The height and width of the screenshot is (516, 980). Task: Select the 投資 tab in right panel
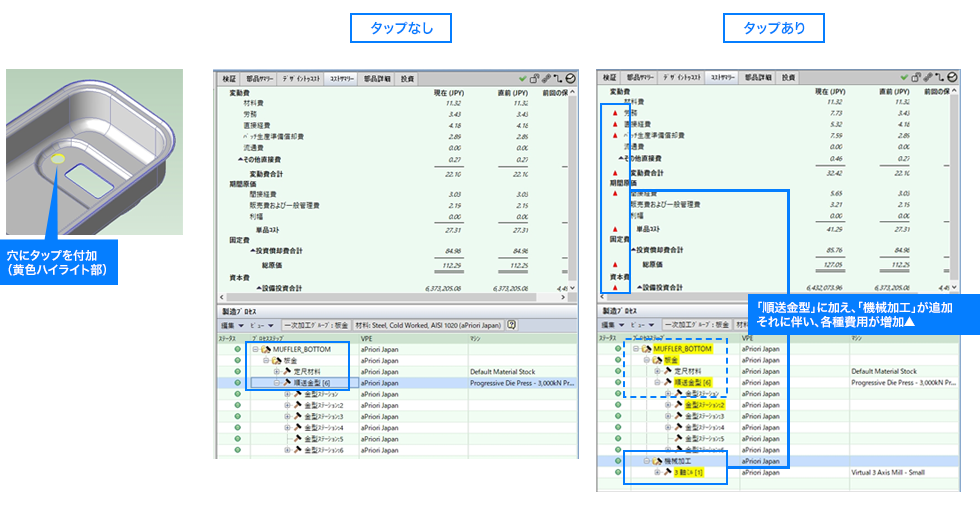tap(789, 77)
